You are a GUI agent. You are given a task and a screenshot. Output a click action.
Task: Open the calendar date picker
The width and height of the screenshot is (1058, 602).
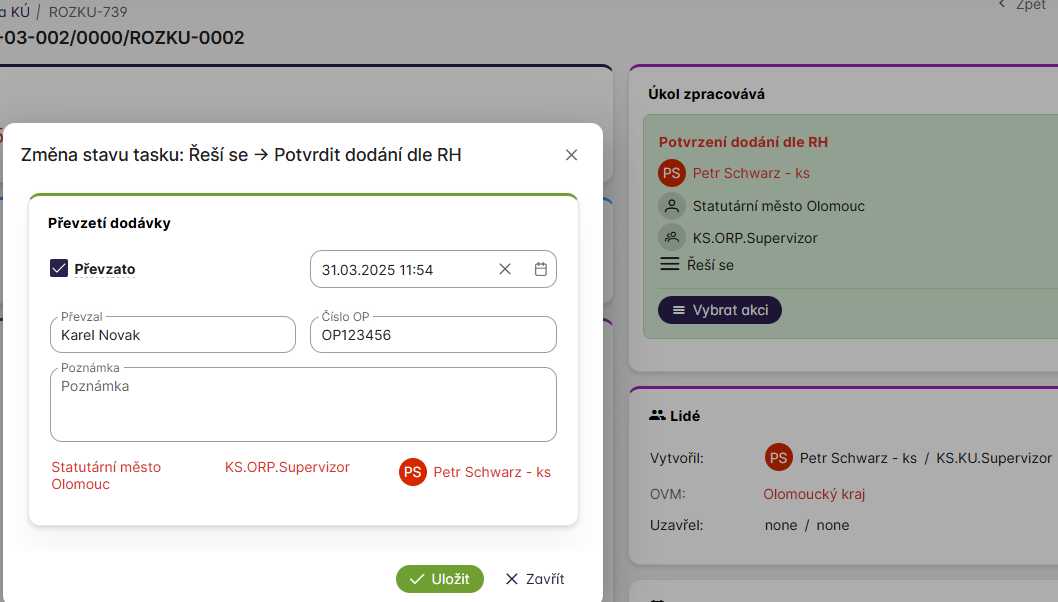(541, 269)
